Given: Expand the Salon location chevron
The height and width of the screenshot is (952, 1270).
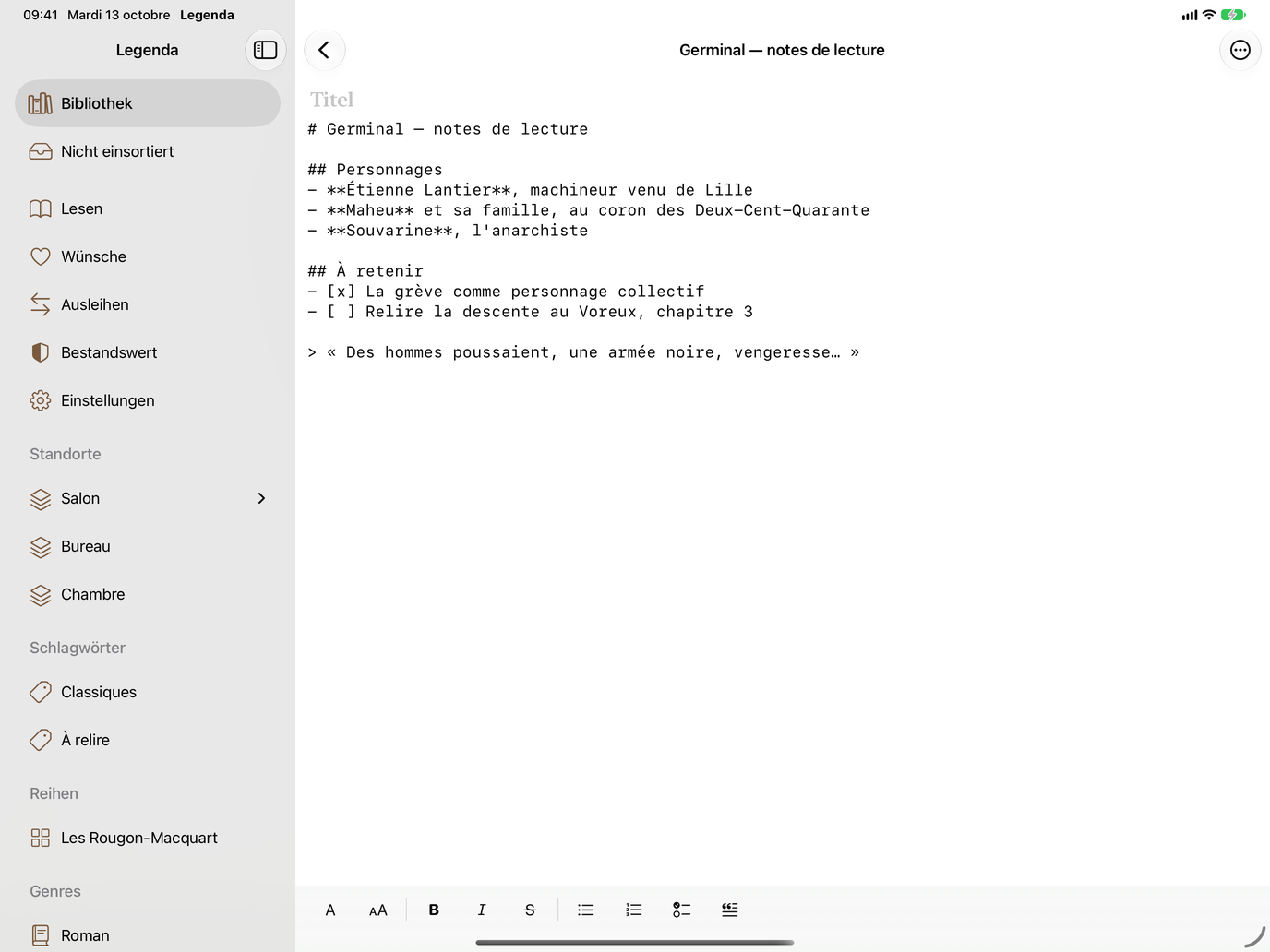Looking at the screenshot, I should pos(261,498).
